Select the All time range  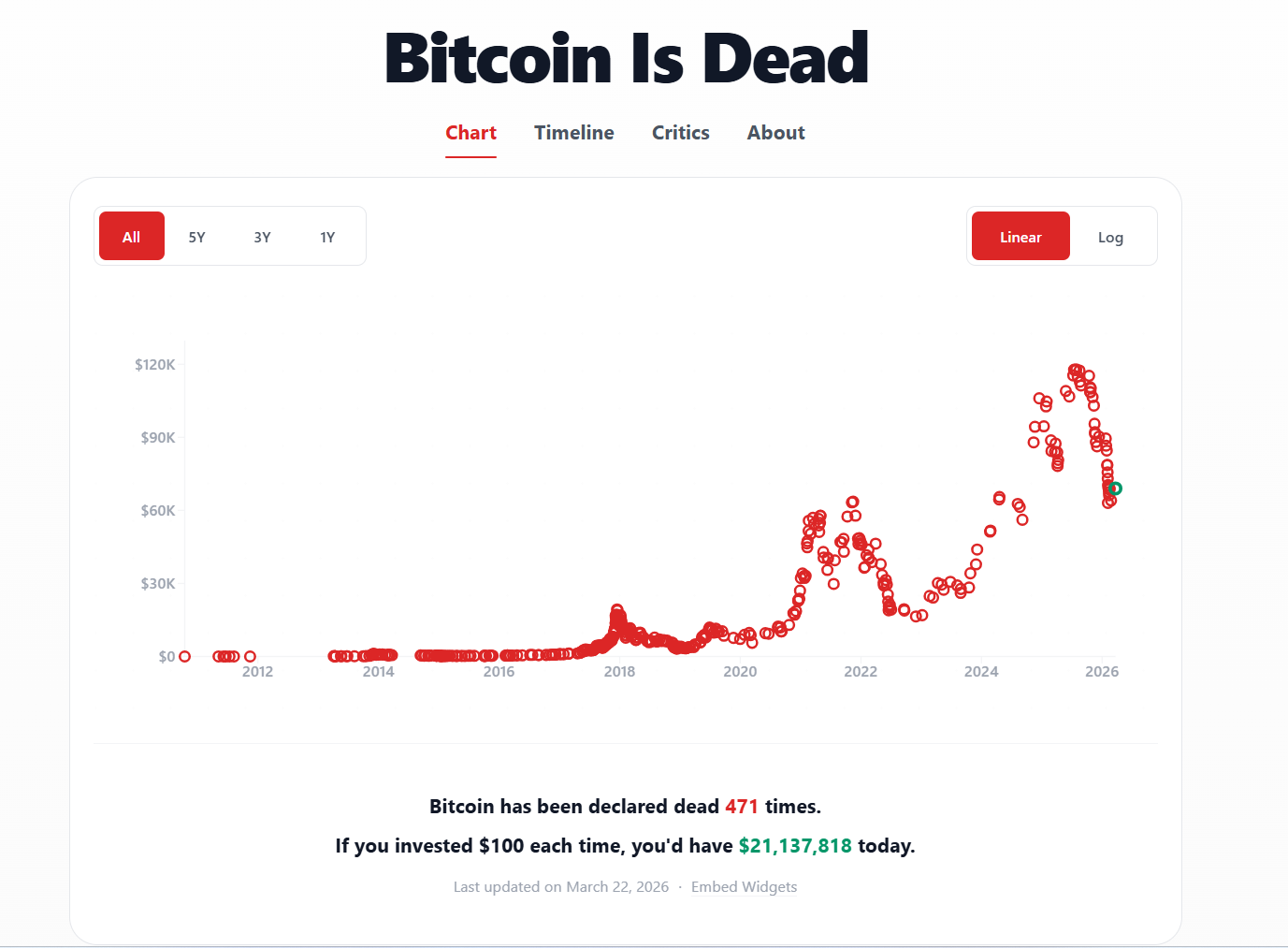point(132,237)
